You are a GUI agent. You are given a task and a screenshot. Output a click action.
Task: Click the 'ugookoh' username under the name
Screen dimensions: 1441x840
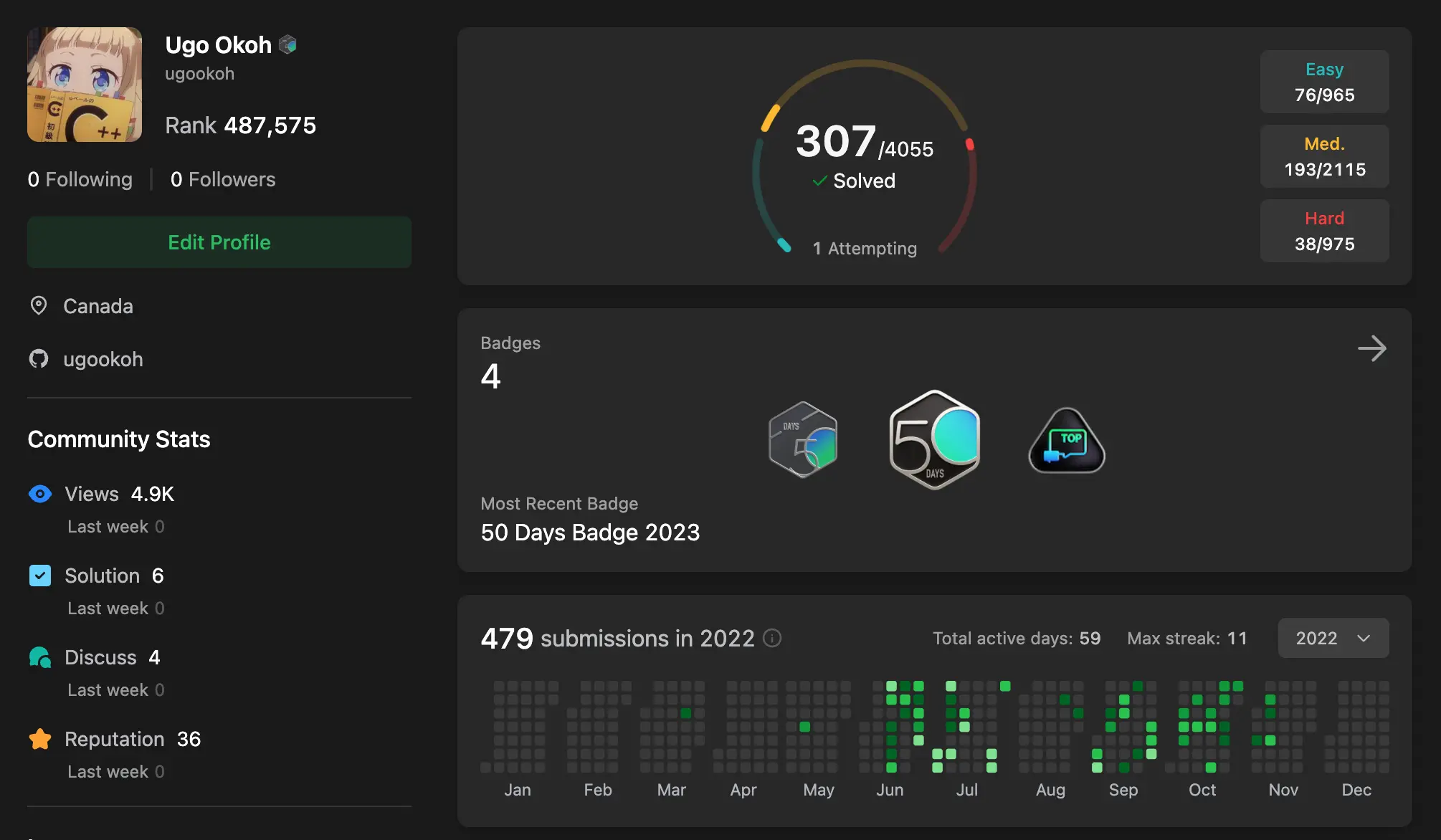coord(199,74)
